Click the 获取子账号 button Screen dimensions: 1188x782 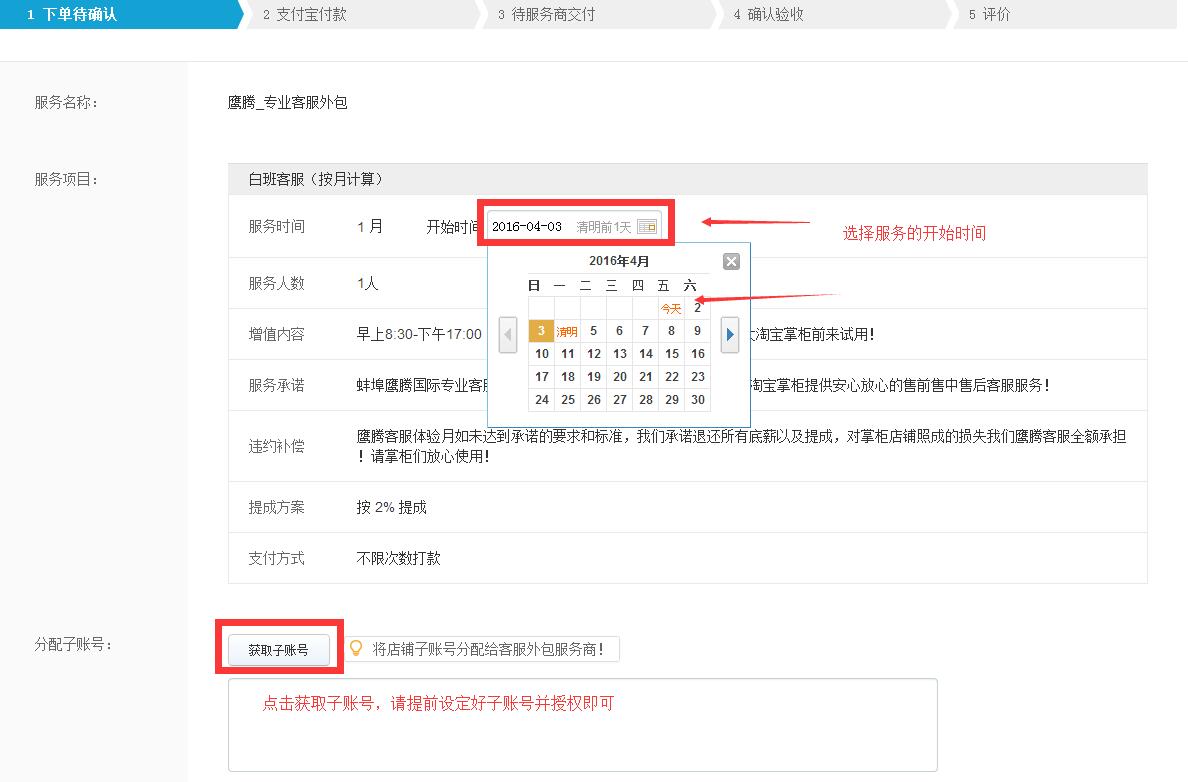pos(278,650)
